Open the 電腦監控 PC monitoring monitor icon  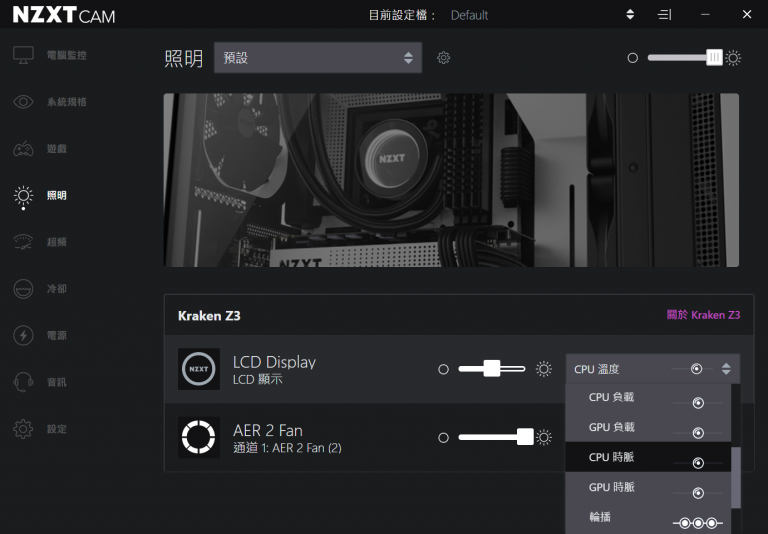coord(23,55)
